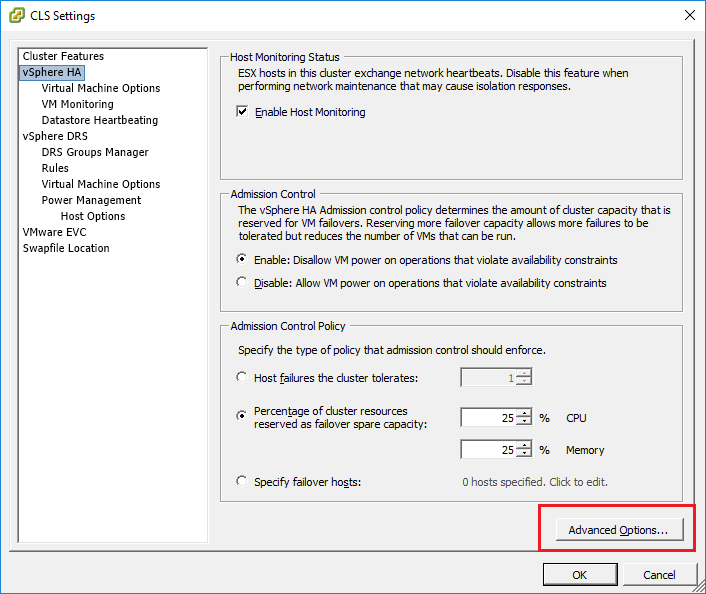Click '0 hosts specified. Click to edit.' link
The height and width of the screenshot is (594, 706).
[x=535, y=482]
